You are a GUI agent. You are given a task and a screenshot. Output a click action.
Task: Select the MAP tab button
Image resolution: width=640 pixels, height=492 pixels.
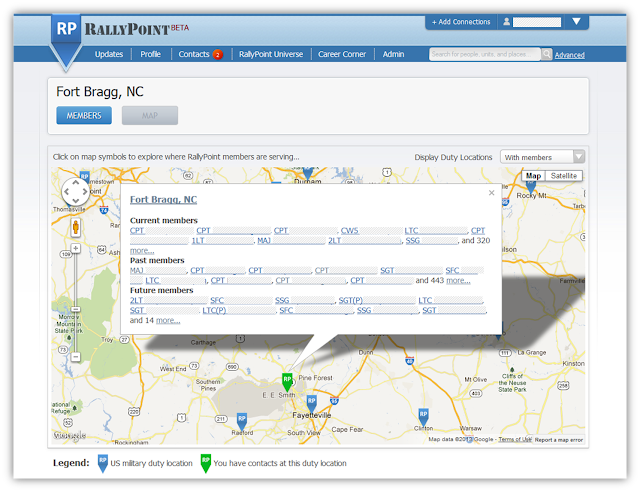(x=150, y=116)
